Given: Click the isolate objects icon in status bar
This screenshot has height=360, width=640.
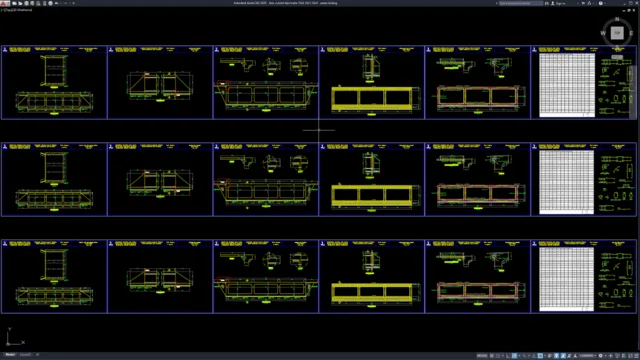Looking at the screenshot, I should pos(617,356).
